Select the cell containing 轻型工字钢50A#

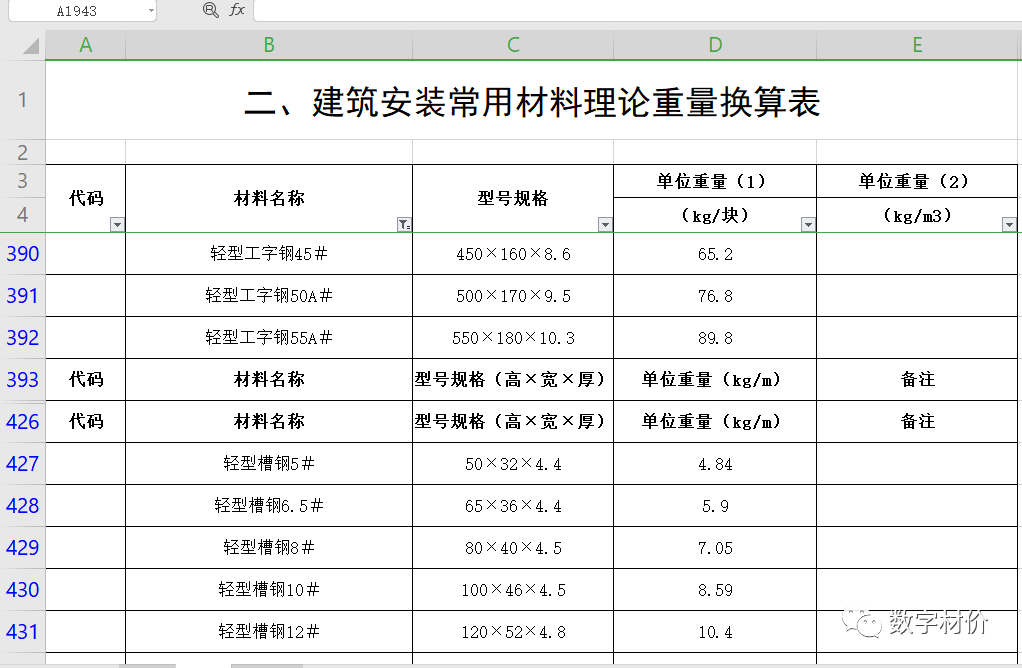click(269, 296)
